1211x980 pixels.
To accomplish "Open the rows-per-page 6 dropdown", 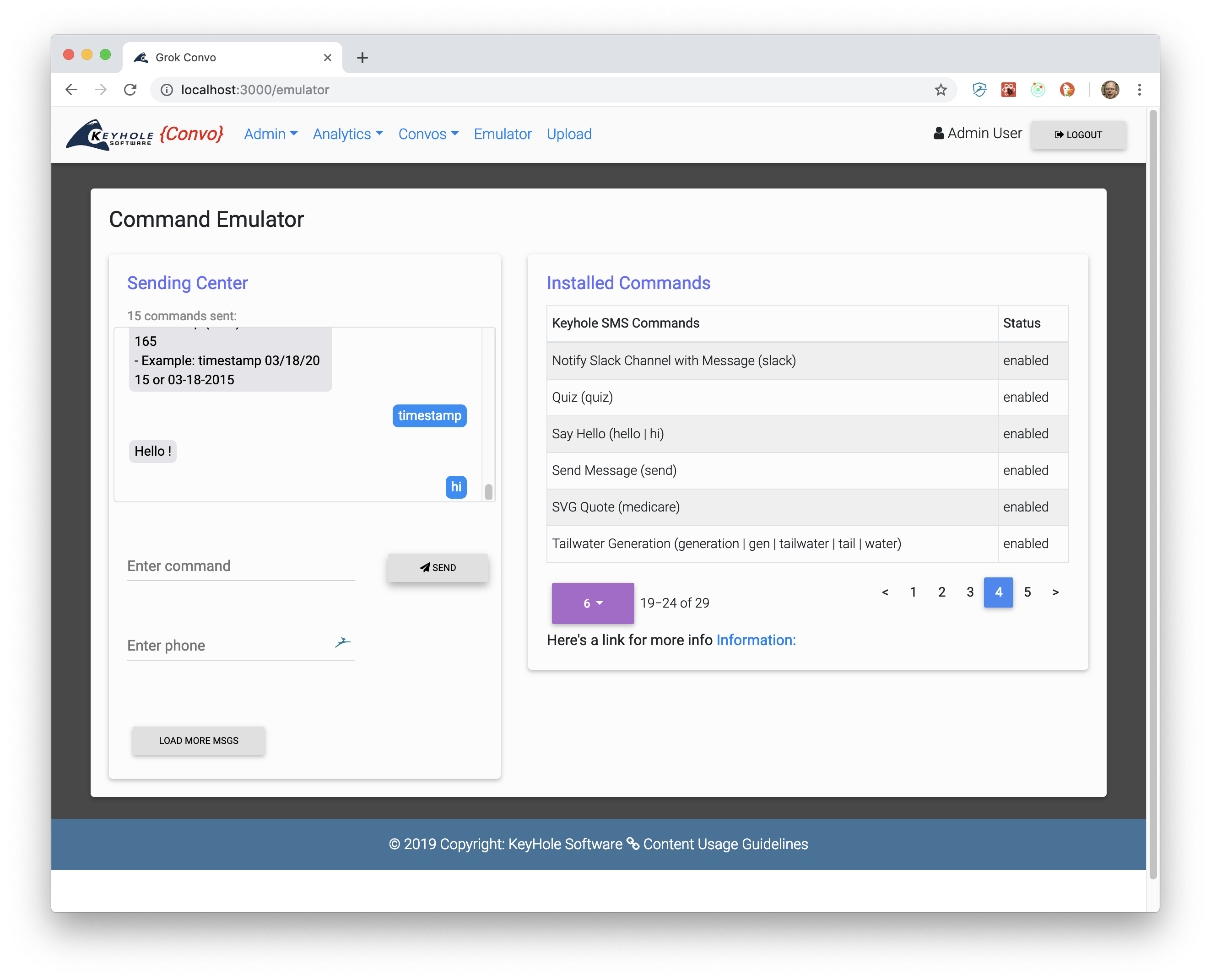I will pos(592,603).
